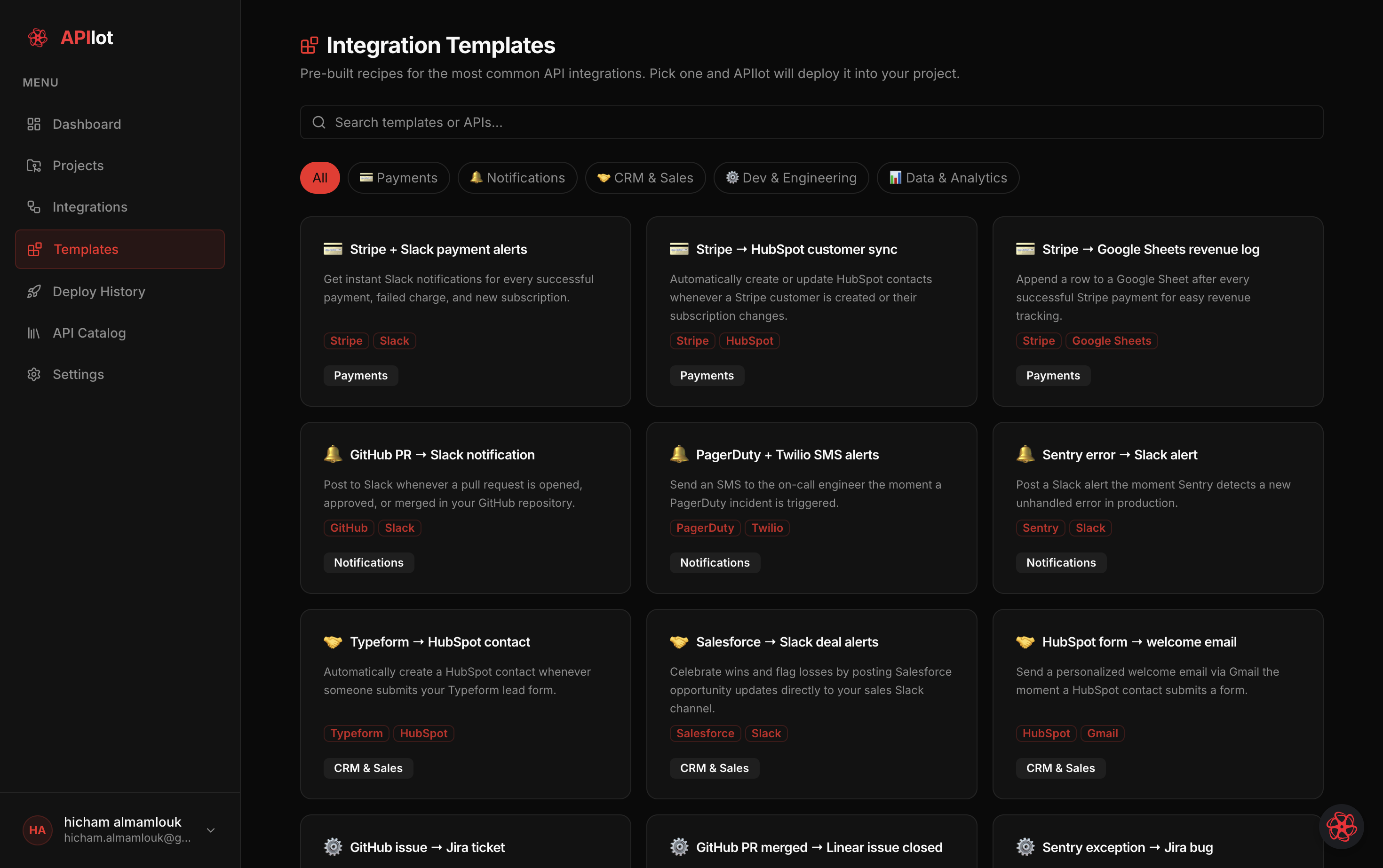Click handshake icon on Typeform card
Screen dimensions: 1383x868
(x=333, y=642)
